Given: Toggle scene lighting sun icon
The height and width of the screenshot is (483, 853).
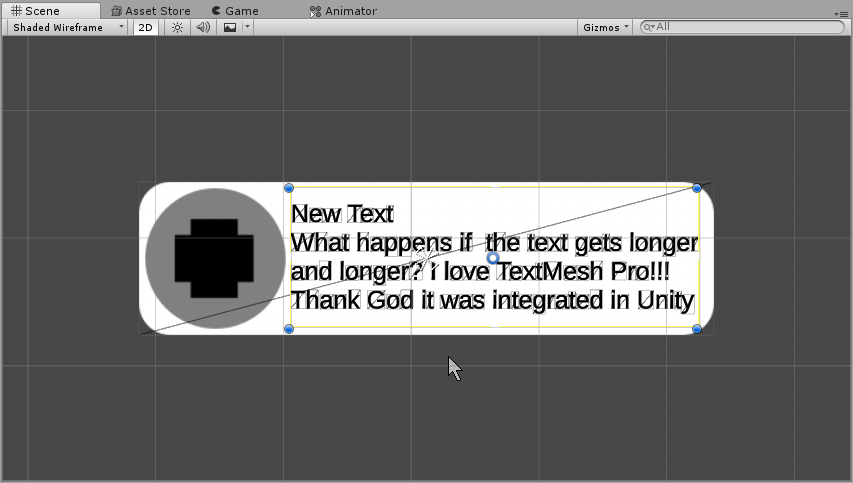Looking at the screenshot, I should click(x=177, y=27).
